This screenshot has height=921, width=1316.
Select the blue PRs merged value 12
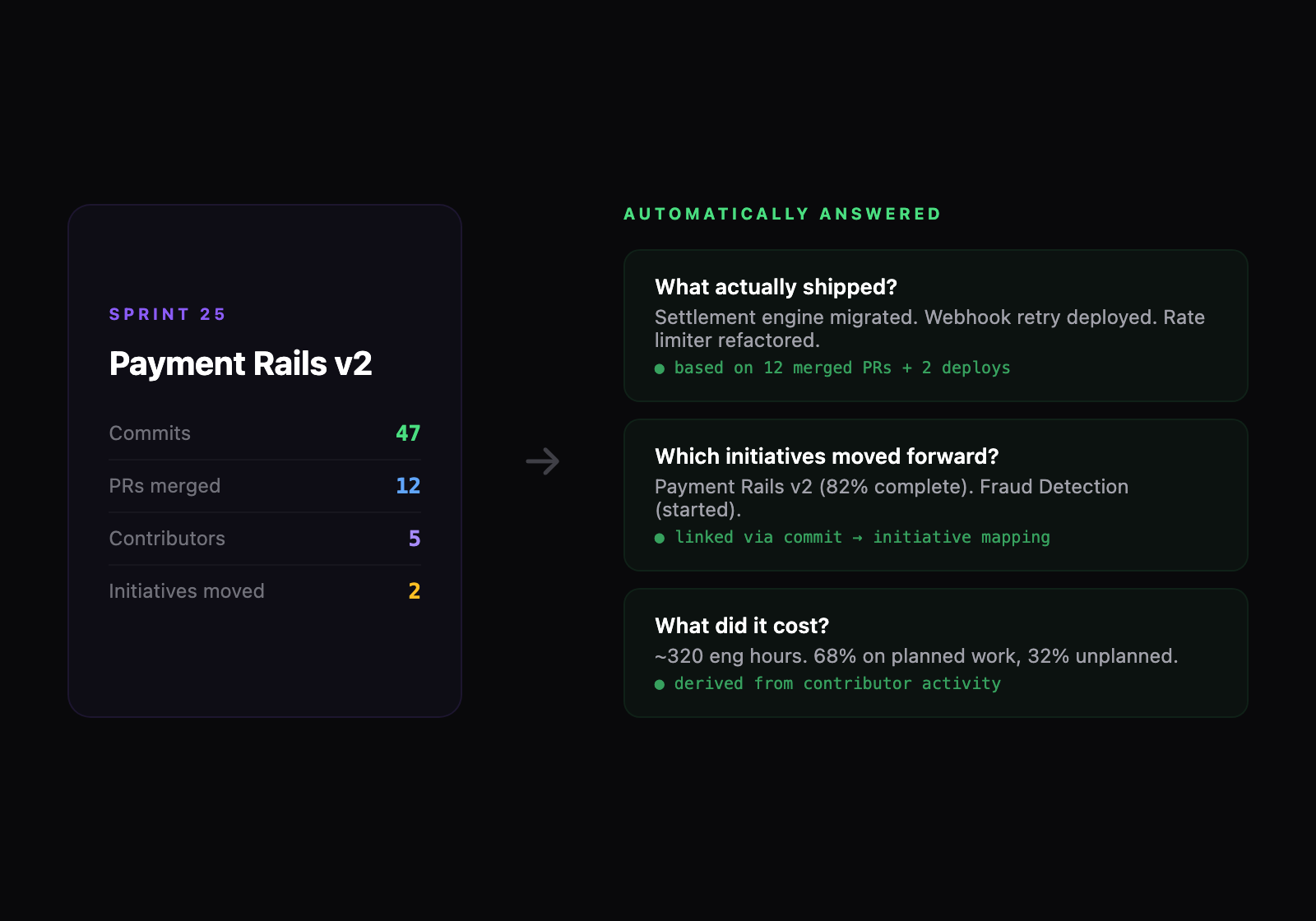pos(408,486)
